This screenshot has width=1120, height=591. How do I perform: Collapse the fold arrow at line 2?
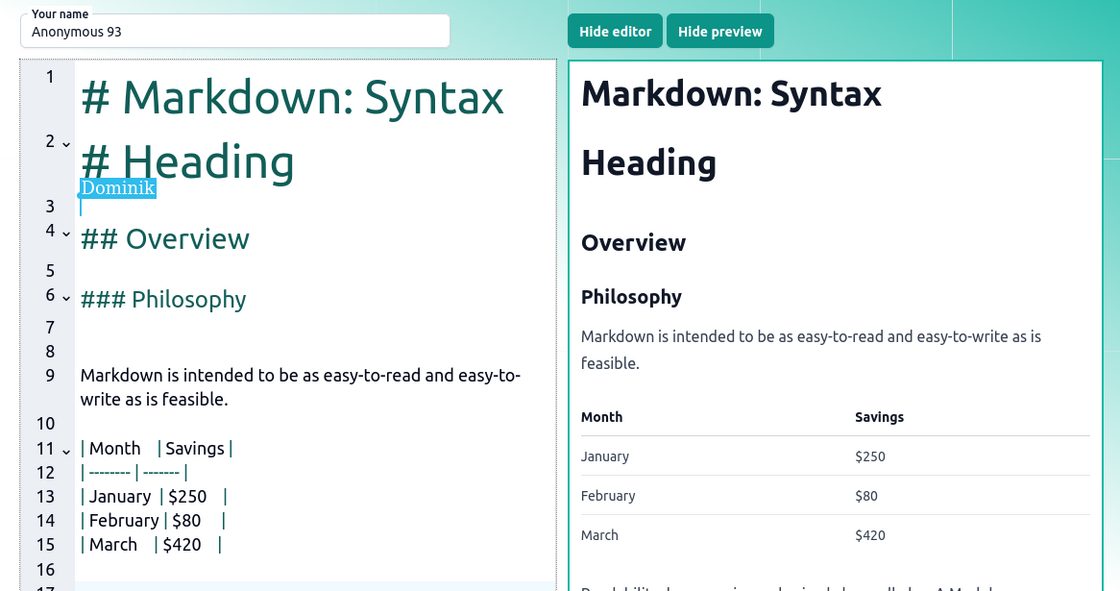(x=66, y=143)
